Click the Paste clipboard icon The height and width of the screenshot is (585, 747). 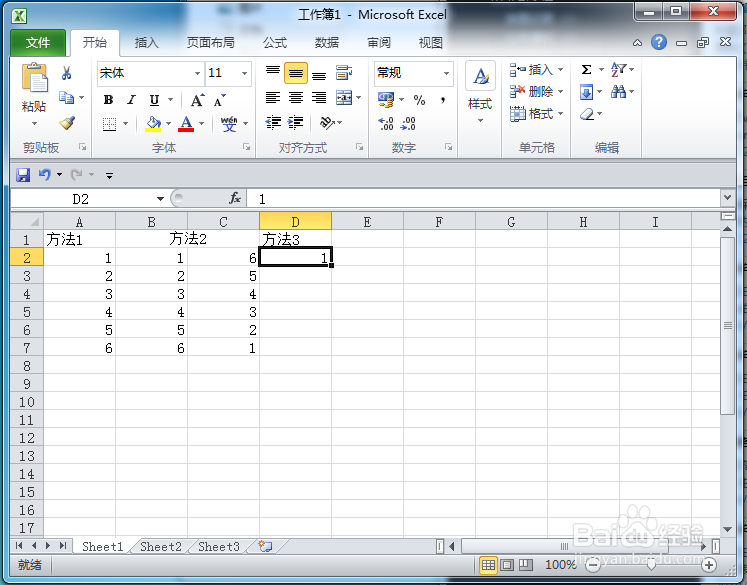(x=34, y=77)
